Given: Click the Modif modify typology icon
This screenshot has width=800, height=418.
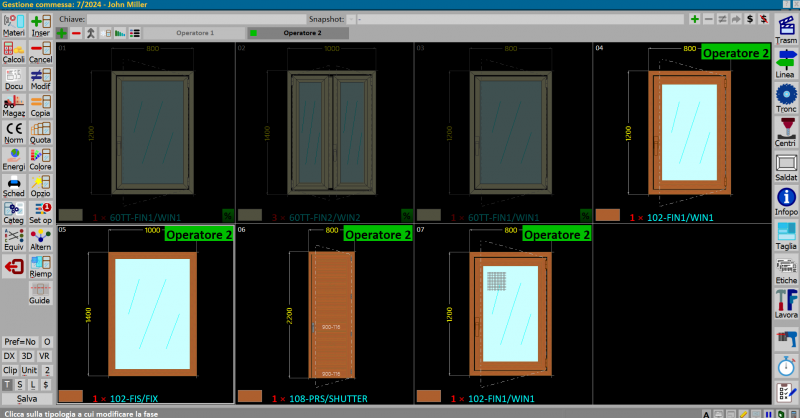Looking at the screenshot, I should pyautogui.click(x=40, y=79).
